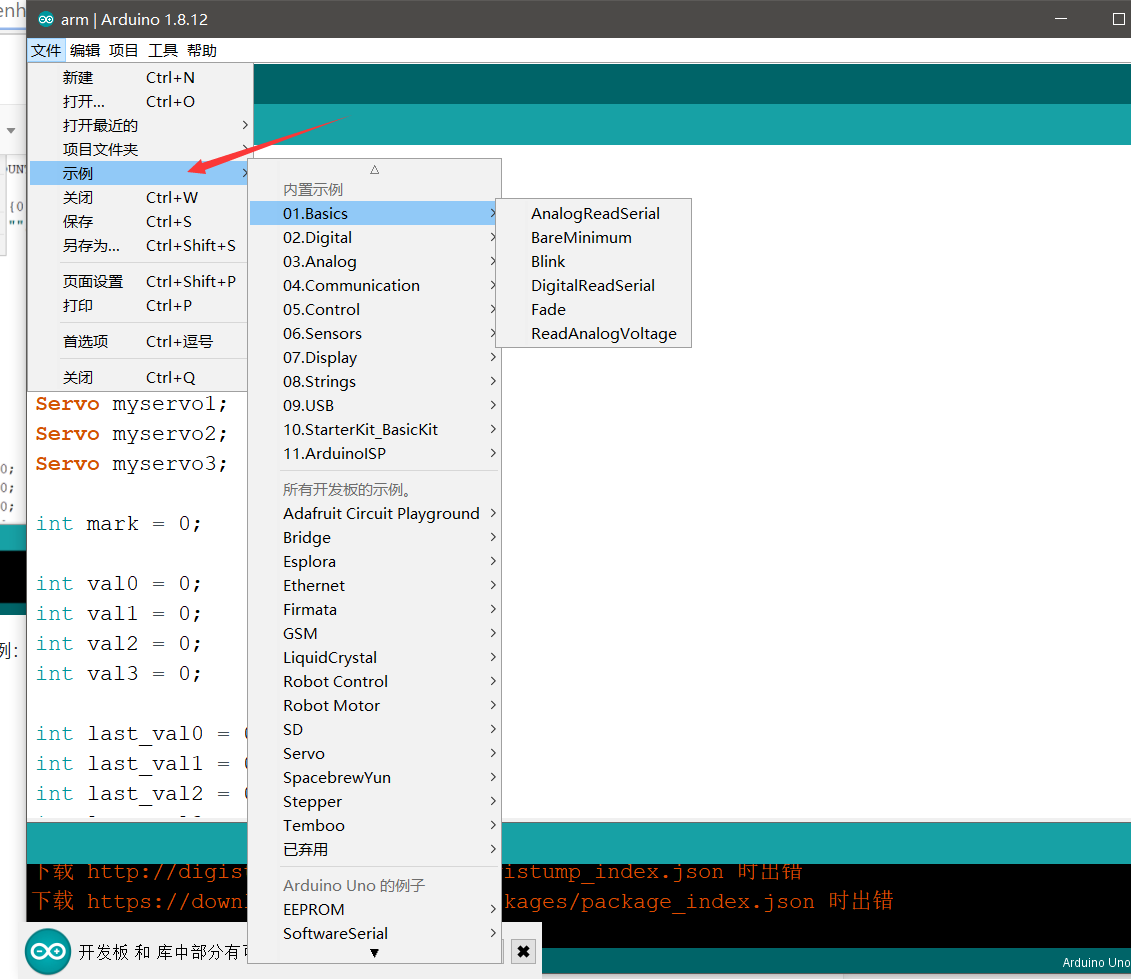
Task: Expand 11.ArduinoISP submenu
Action: [x=374, y=453]
